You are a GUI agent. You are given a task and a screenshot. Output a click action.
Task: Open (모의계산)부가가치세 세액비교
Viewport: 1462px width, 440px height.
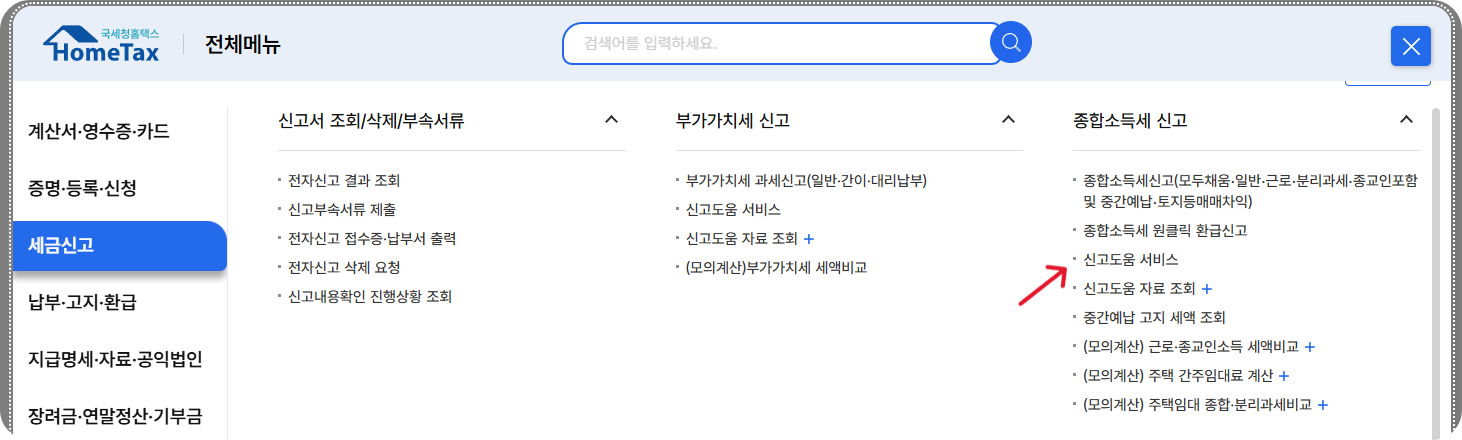click(x=776, y=268)
